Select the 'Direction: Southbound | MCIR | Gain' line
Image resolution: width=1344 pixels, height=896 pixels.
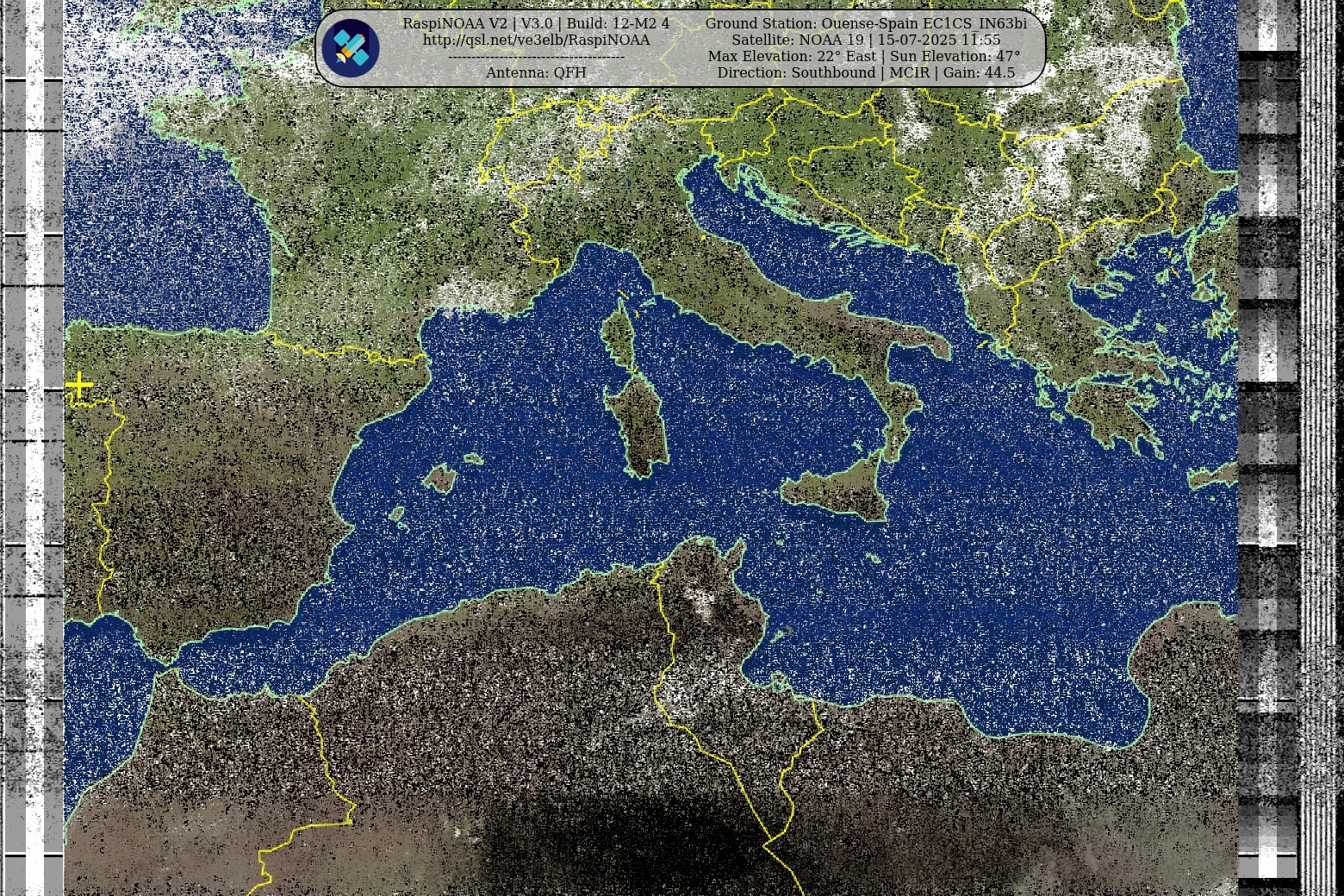point(866,73)
